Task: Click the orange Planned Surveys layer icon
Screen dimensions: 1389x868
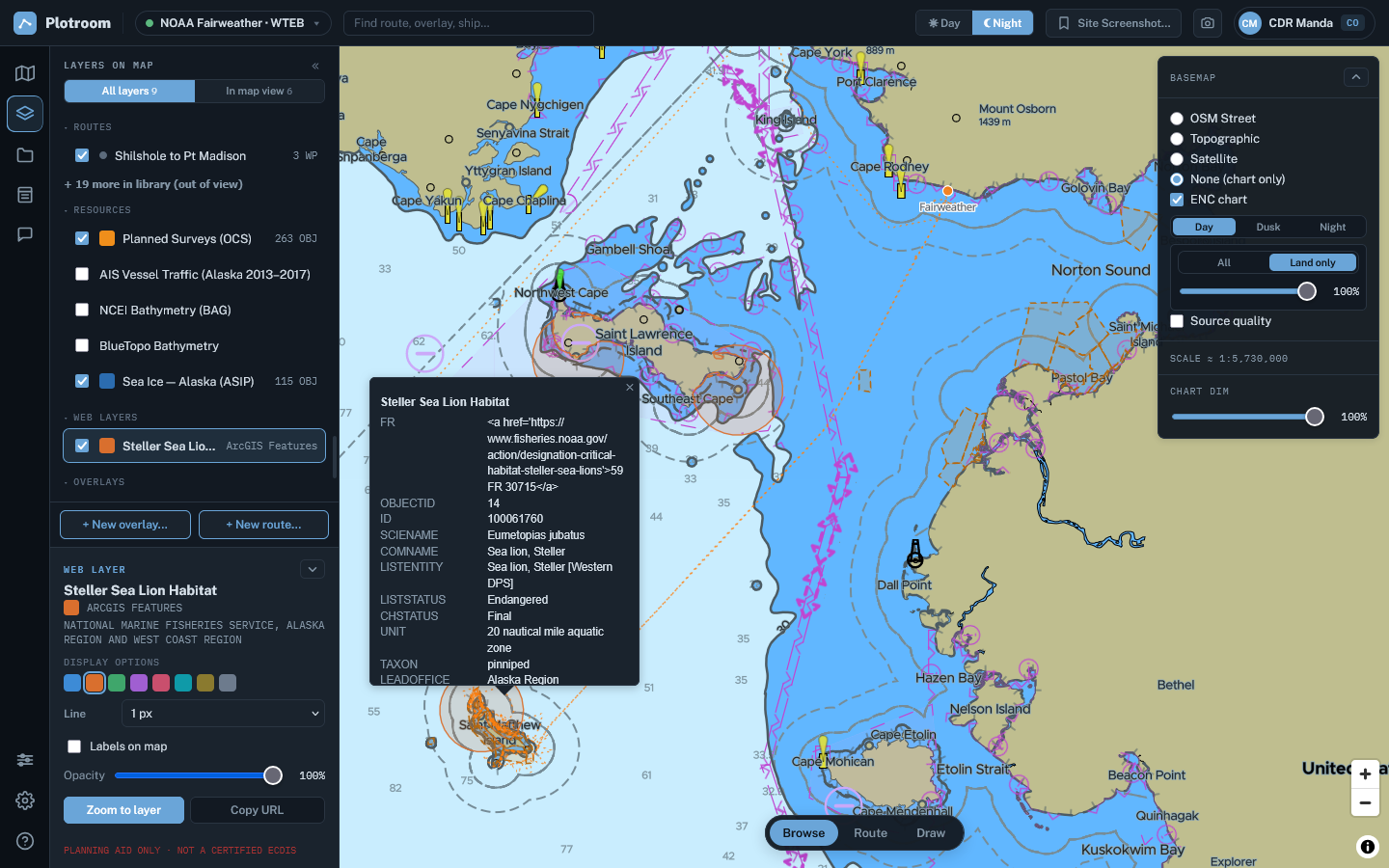Action: coord(107,238)
